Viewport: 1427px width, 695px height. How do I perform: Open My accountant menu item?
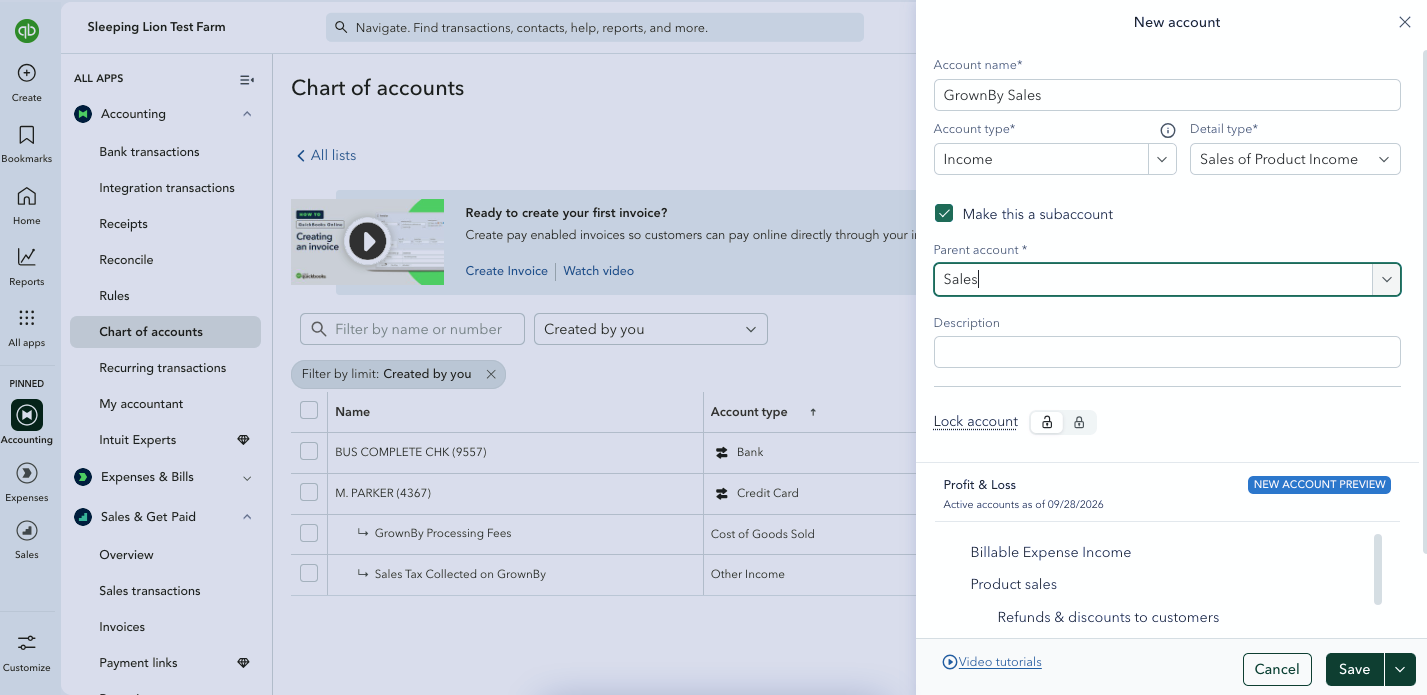click(141, 404)
